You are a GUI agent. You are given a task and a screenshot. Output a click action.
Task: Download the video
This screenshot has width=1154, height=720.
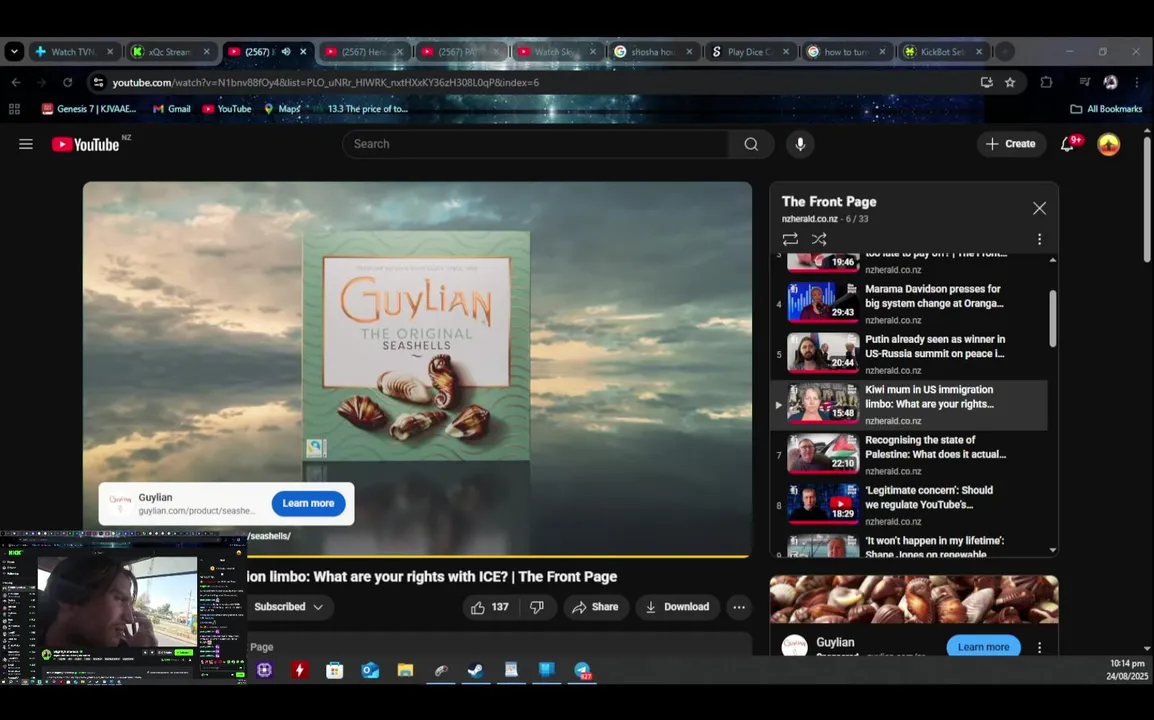click(x=677, y=607)
